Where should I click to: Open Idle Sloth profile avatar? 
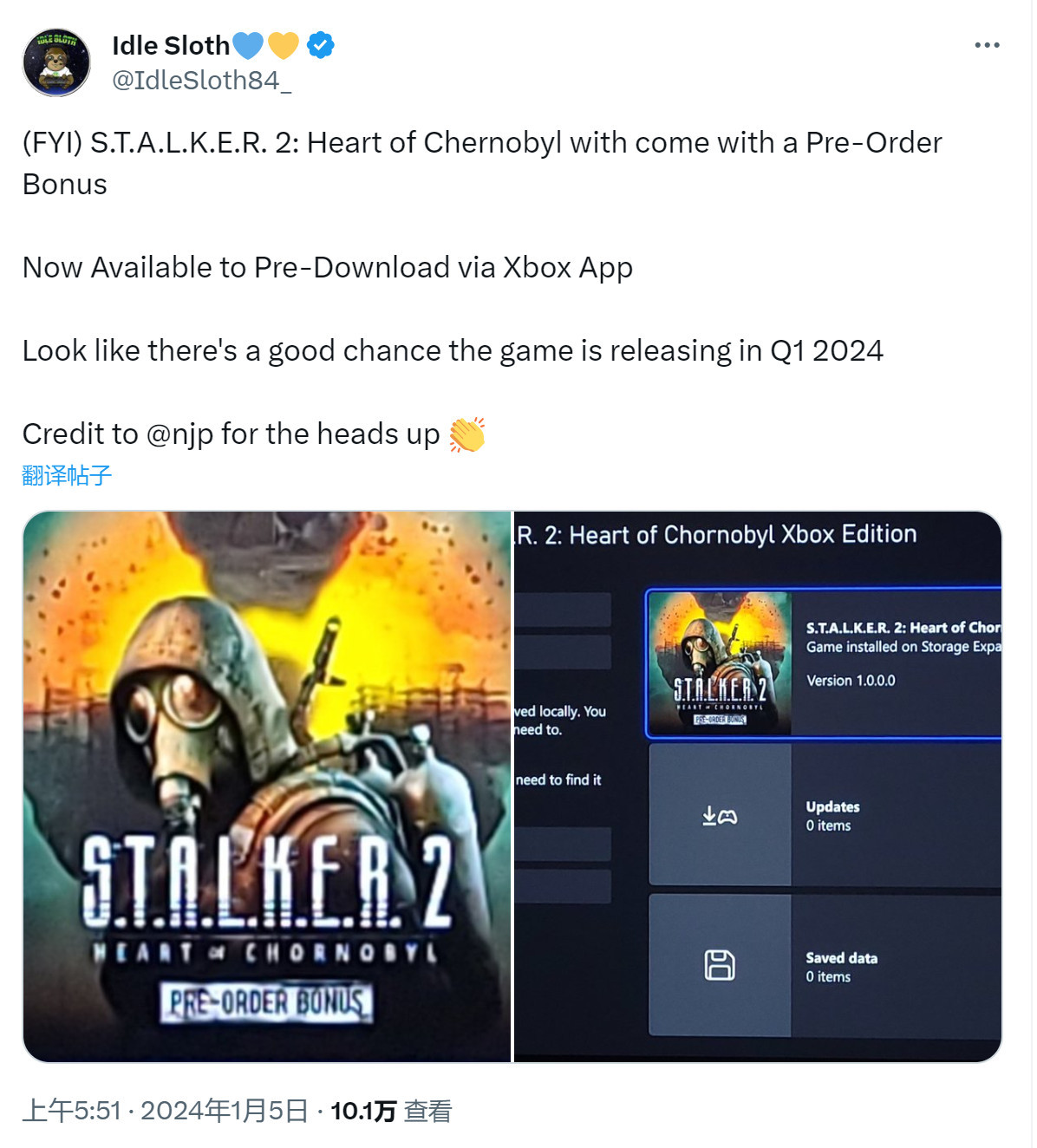(56, 62)
